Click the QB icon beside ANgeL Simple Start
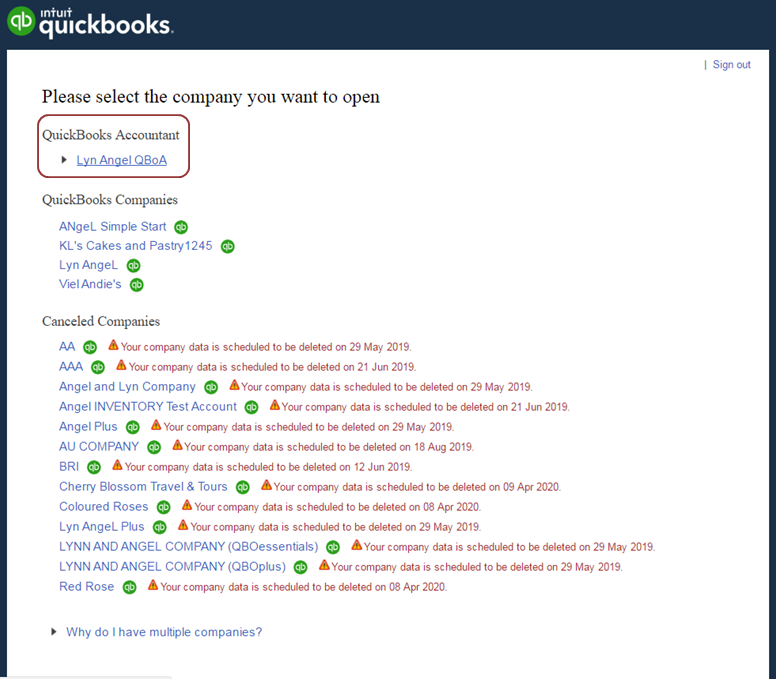Image resolution: width=776 pixels, height=679 pixels. tap(181, 227)
